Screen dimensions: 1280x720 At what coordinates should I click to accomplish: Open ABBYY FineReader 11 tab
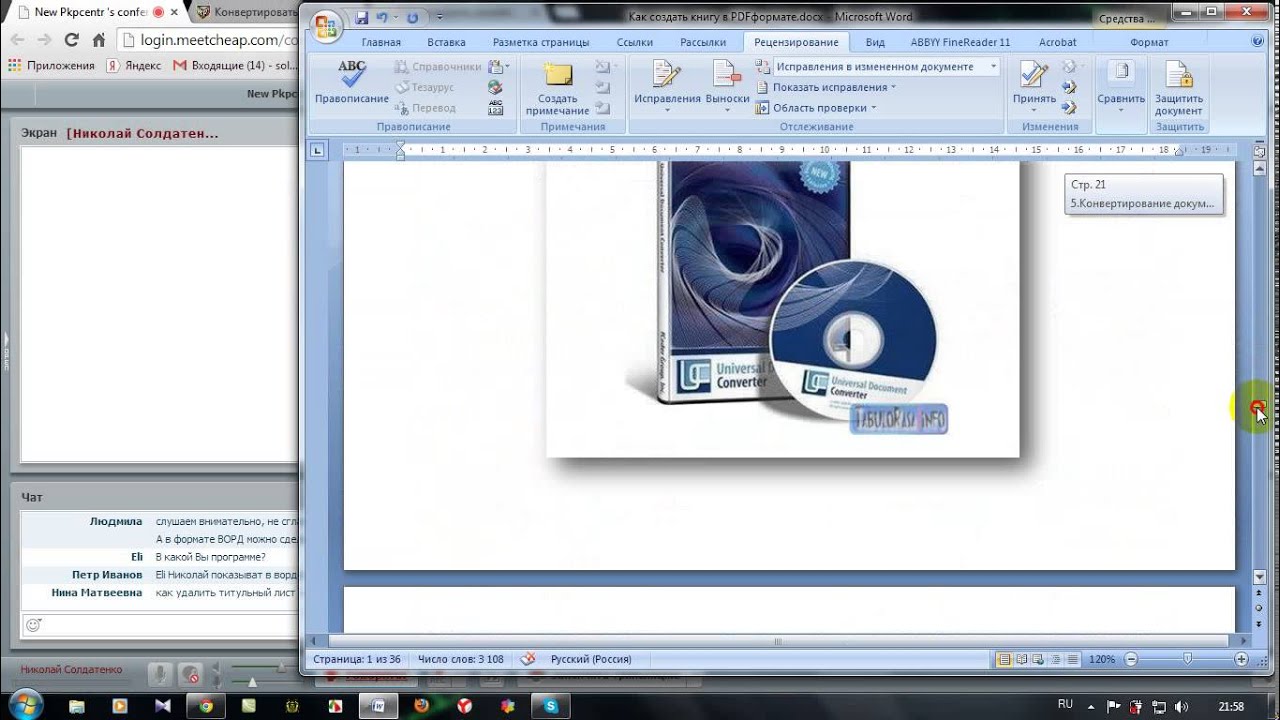coord(960,42)
